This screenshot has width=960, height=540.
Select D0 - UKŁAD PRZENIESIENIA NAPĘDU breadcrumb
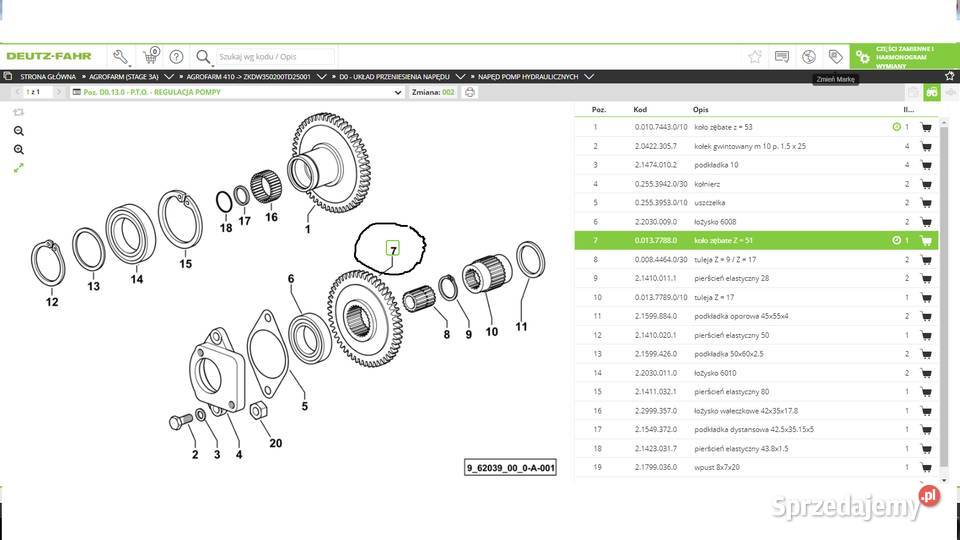392,76
